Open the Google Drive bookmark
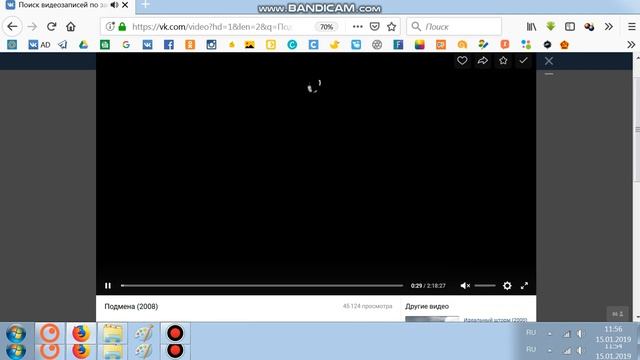Image resolution: width=640 pixels, height=360 pixels. click(84, 44)
